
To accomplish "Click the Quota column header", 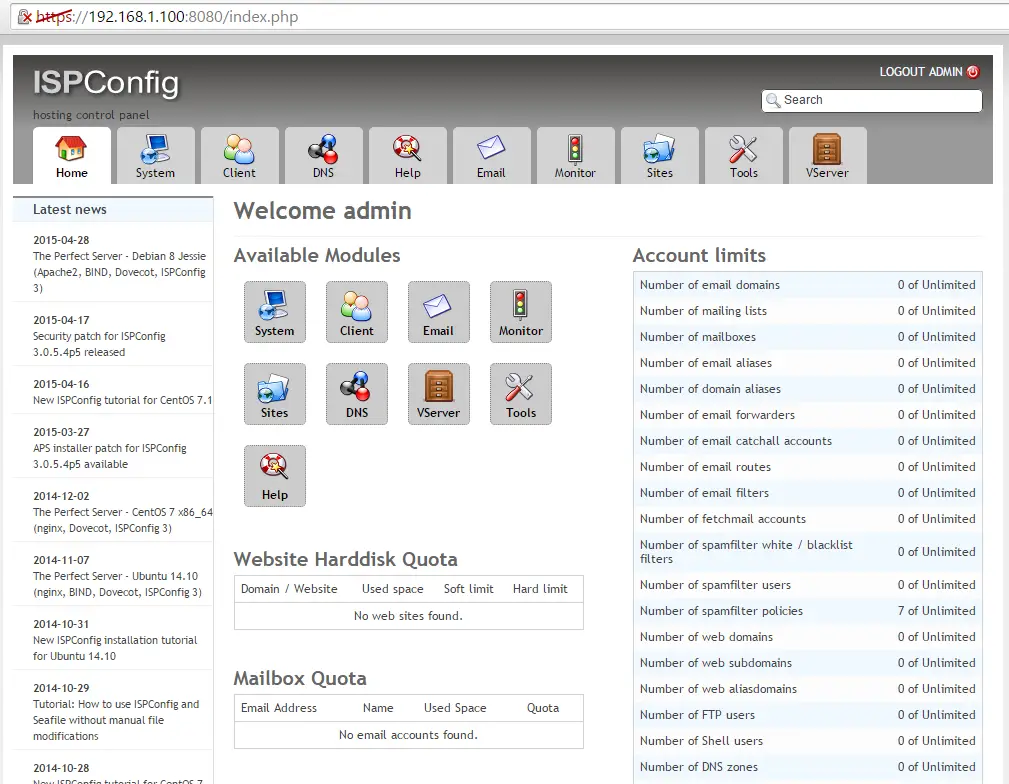I will (x=542, y=708).
